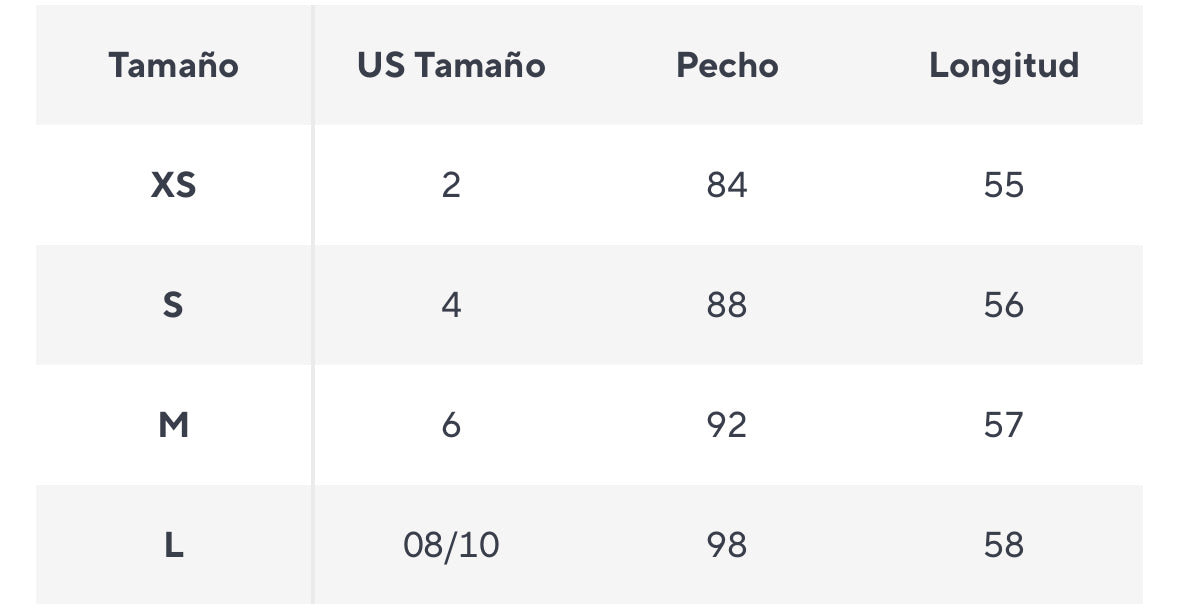Viewport: 1179px width, 604px height.
Task: Click chest measurement 92
Action: click(727, 425)
